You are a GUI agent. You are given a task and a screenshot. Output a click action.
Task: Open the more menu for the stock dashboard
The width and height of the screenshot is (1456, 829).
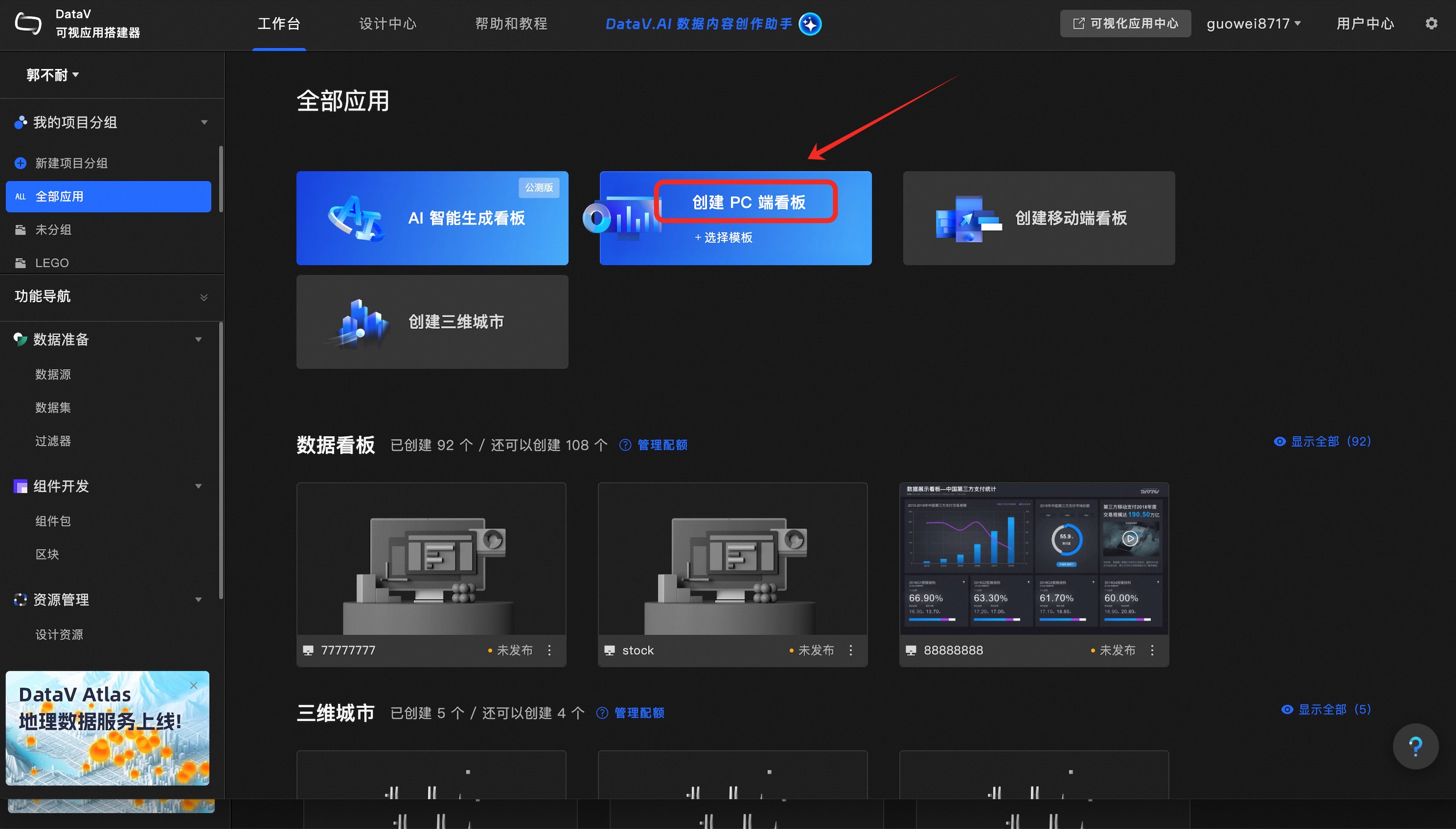point(850,650)
